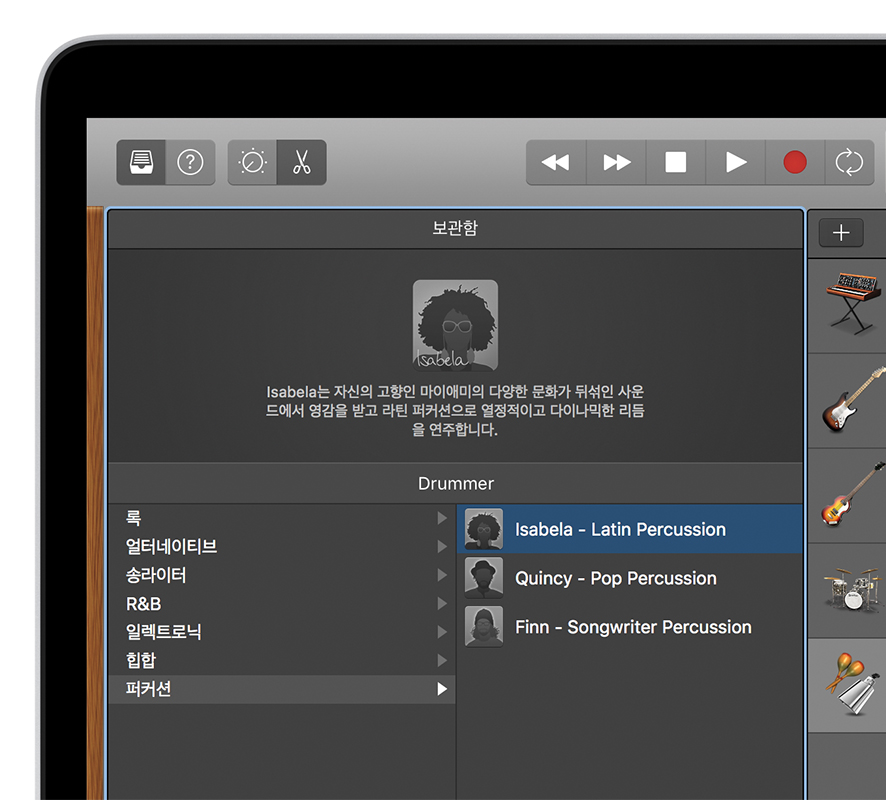The image size is (886, 800).
Task: Select the 퍼커션 category
Action: pyautogui.click(x=281, y=689)
